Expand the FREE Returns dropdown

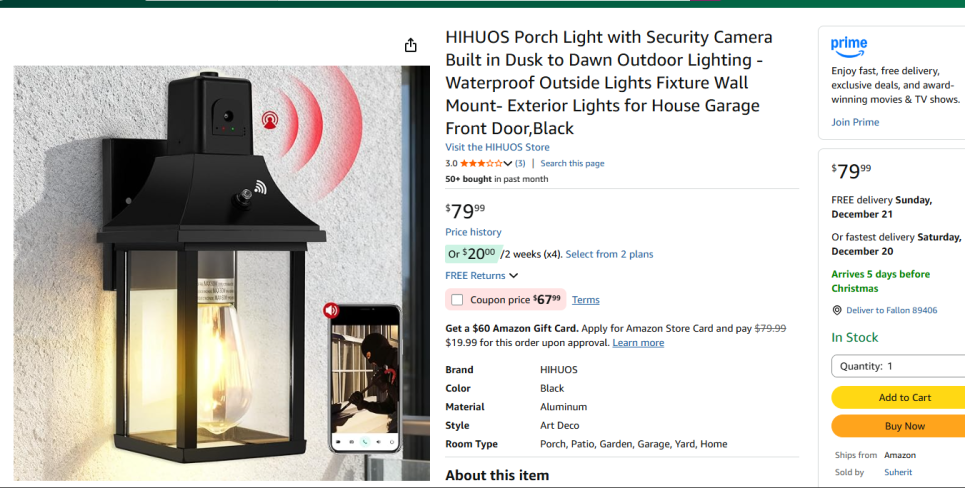pyautogui.click(x=513, y=276)
